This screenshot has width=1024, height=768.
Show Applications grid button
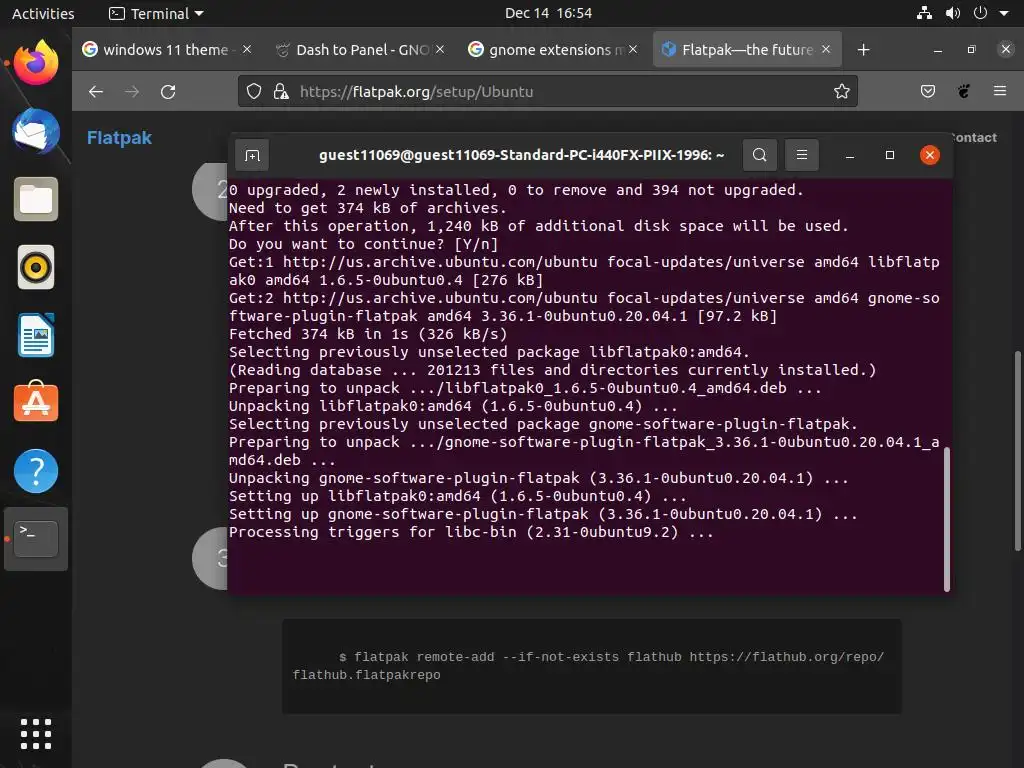[36, 734]
